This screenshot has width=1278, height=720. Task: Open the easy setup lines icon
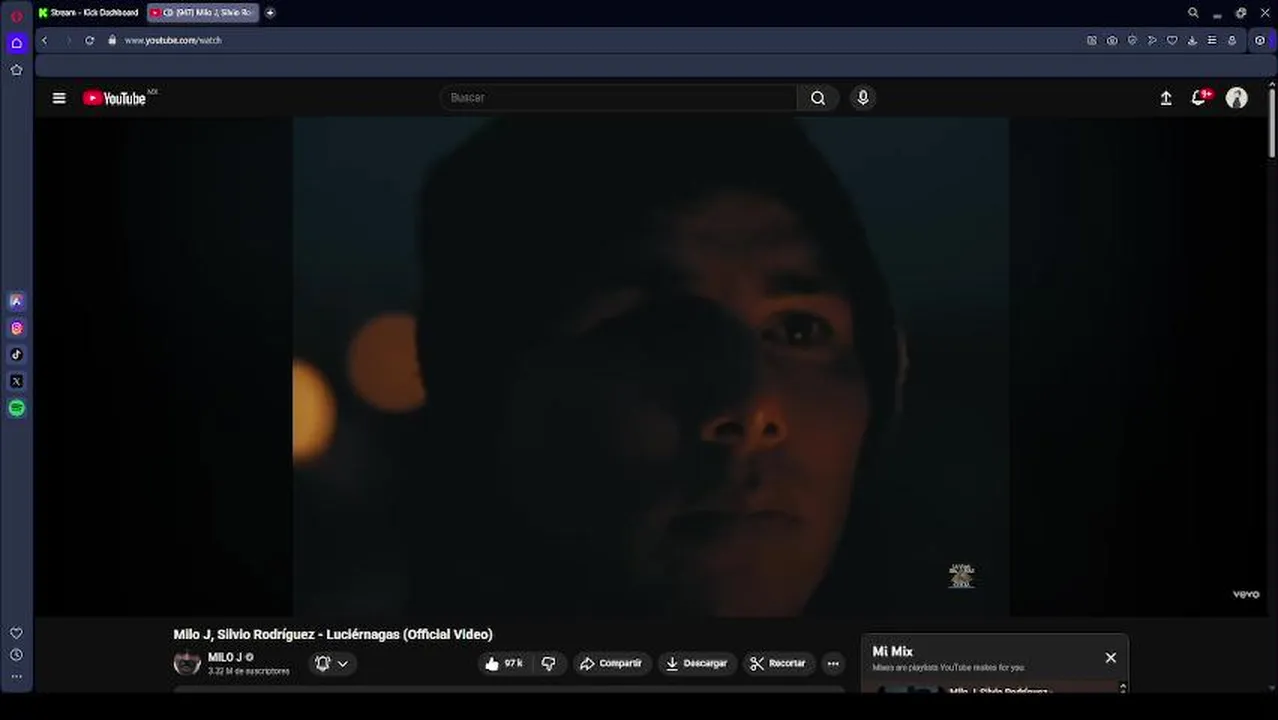[x=1212, y=40]
